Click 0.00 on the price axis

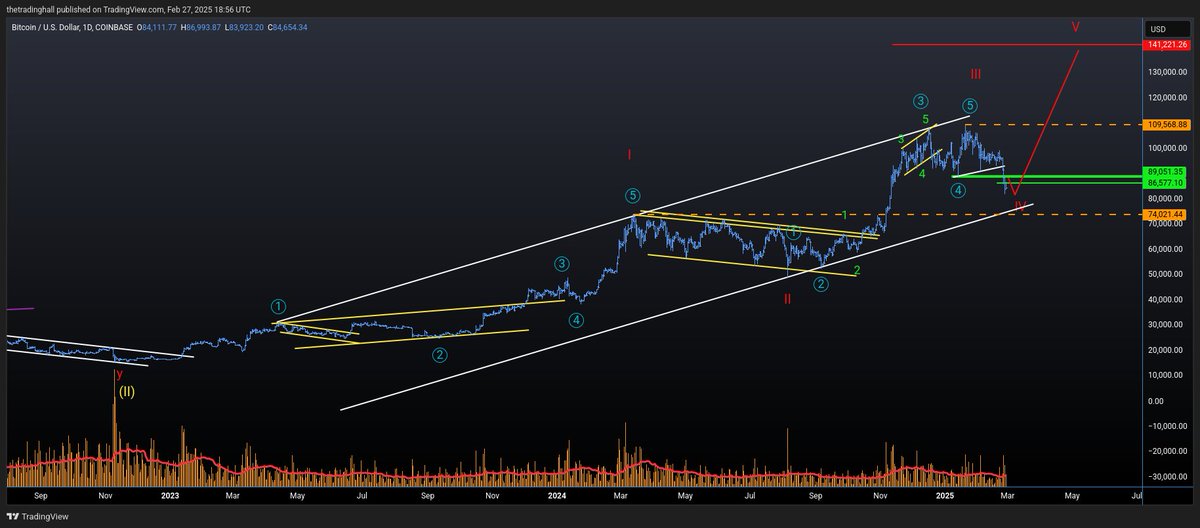click(1158, 401)
